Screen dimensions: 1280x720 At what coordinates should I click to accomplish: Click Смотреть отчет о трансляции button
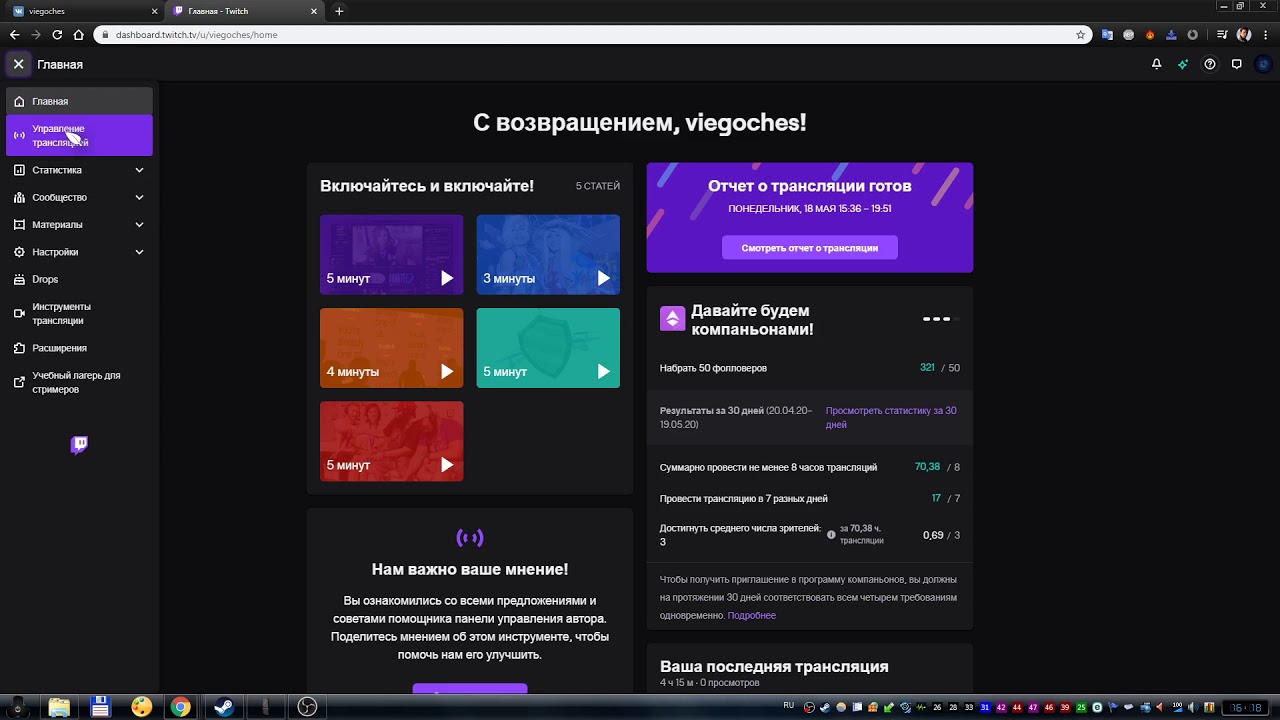(x=810, y=247)
